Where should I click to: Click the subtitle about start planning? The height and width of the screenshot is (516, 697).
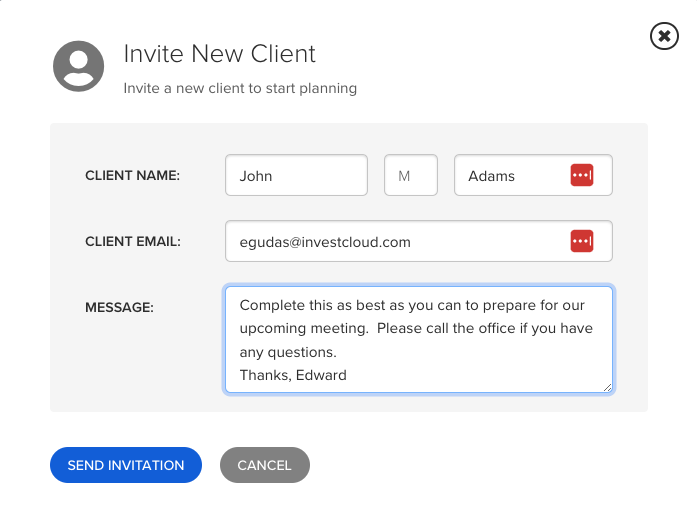click(240, 88)
